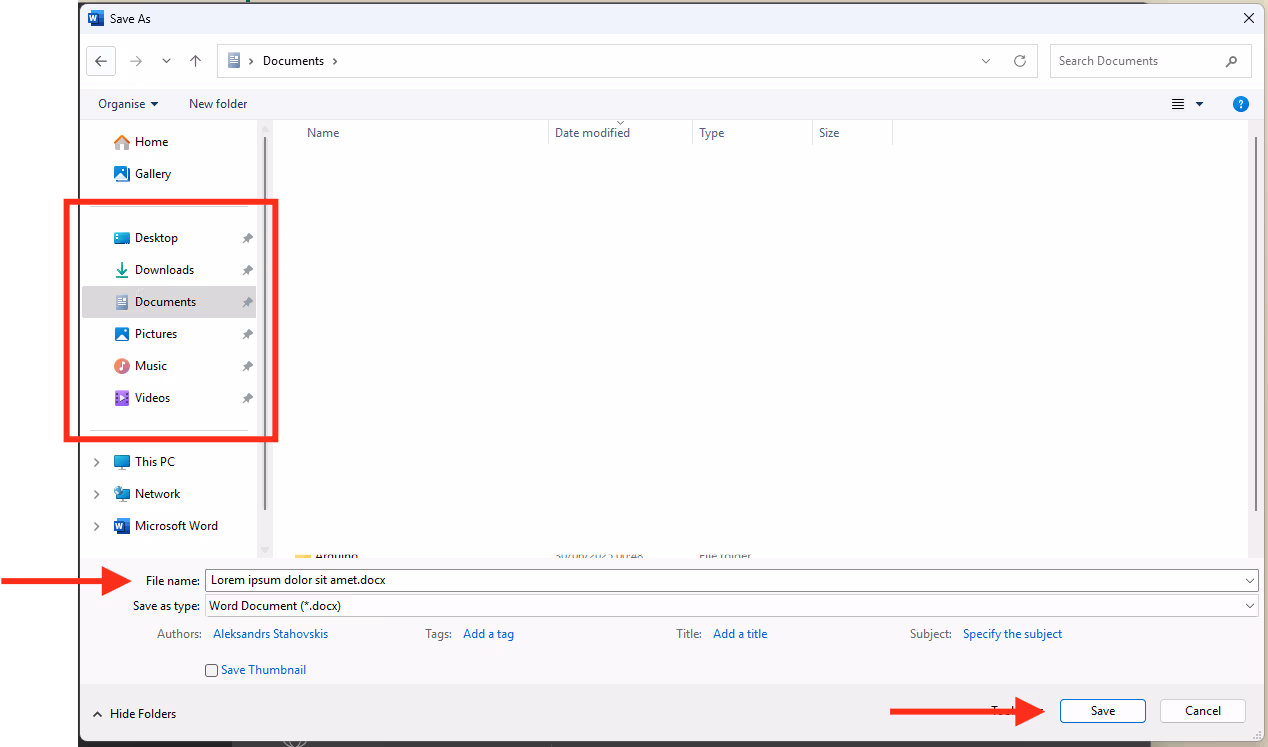Click the Up one level arrow
Image resolution: width=1268 pixels, height=747 pixels.
[195, 61]
